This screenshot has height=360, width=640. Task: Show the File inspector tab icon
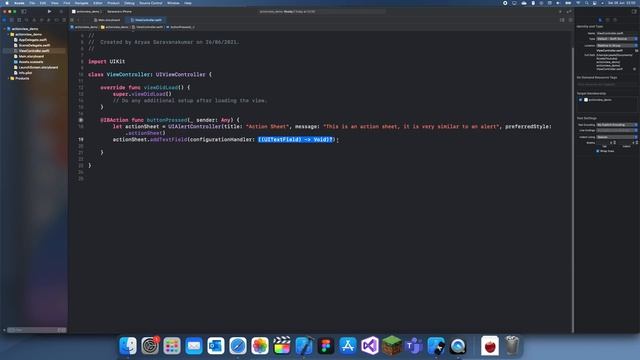[x=600, y=20]
